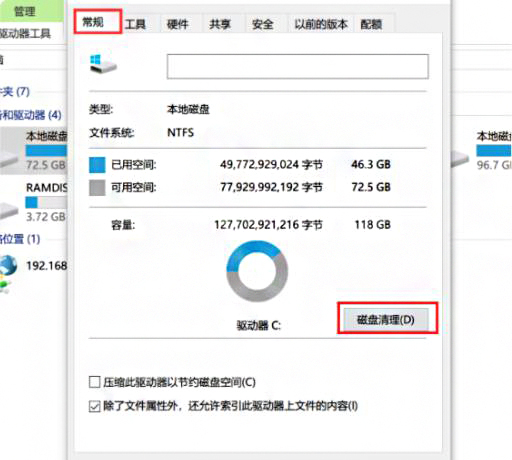Open the 常规 tab
The image size is (512, 460).
[97, 22]
